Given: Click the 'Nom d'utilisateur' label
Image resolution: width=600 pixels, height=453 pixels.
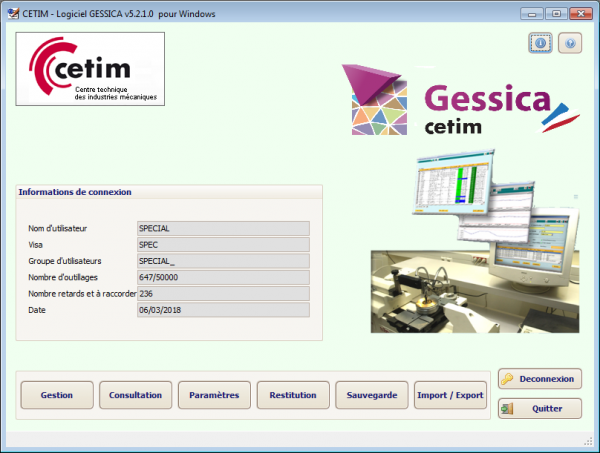Looking at the screenshot, I should point(57,228).
